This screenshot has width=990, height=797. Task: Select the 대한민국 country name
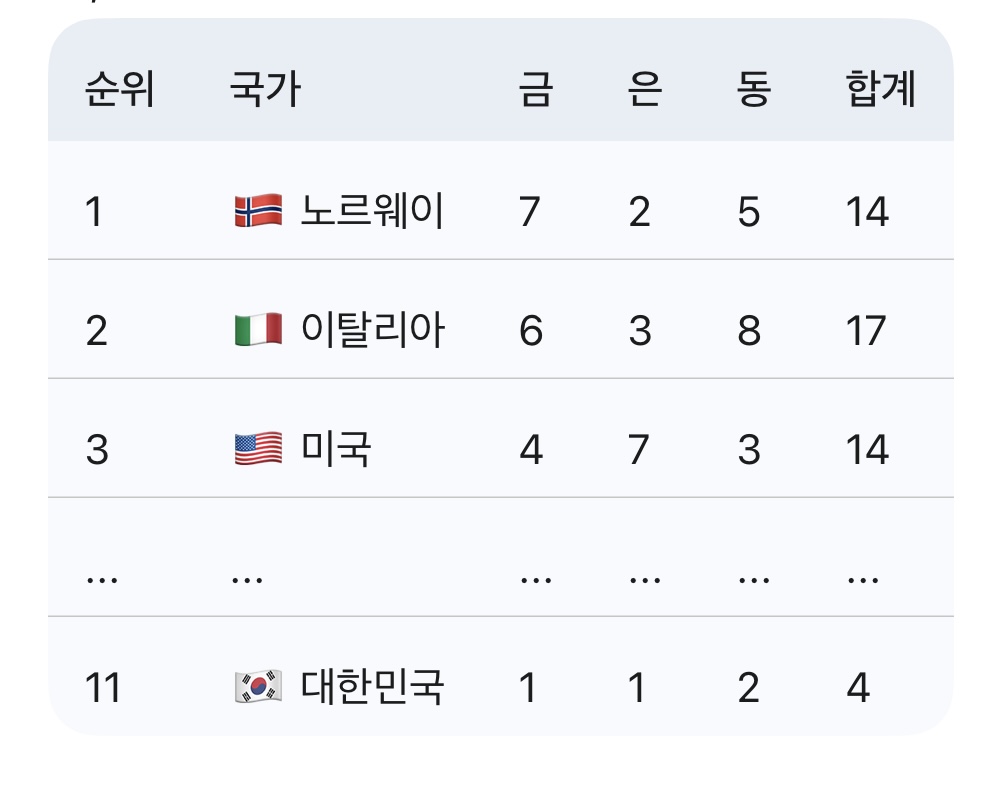(373, 686)
